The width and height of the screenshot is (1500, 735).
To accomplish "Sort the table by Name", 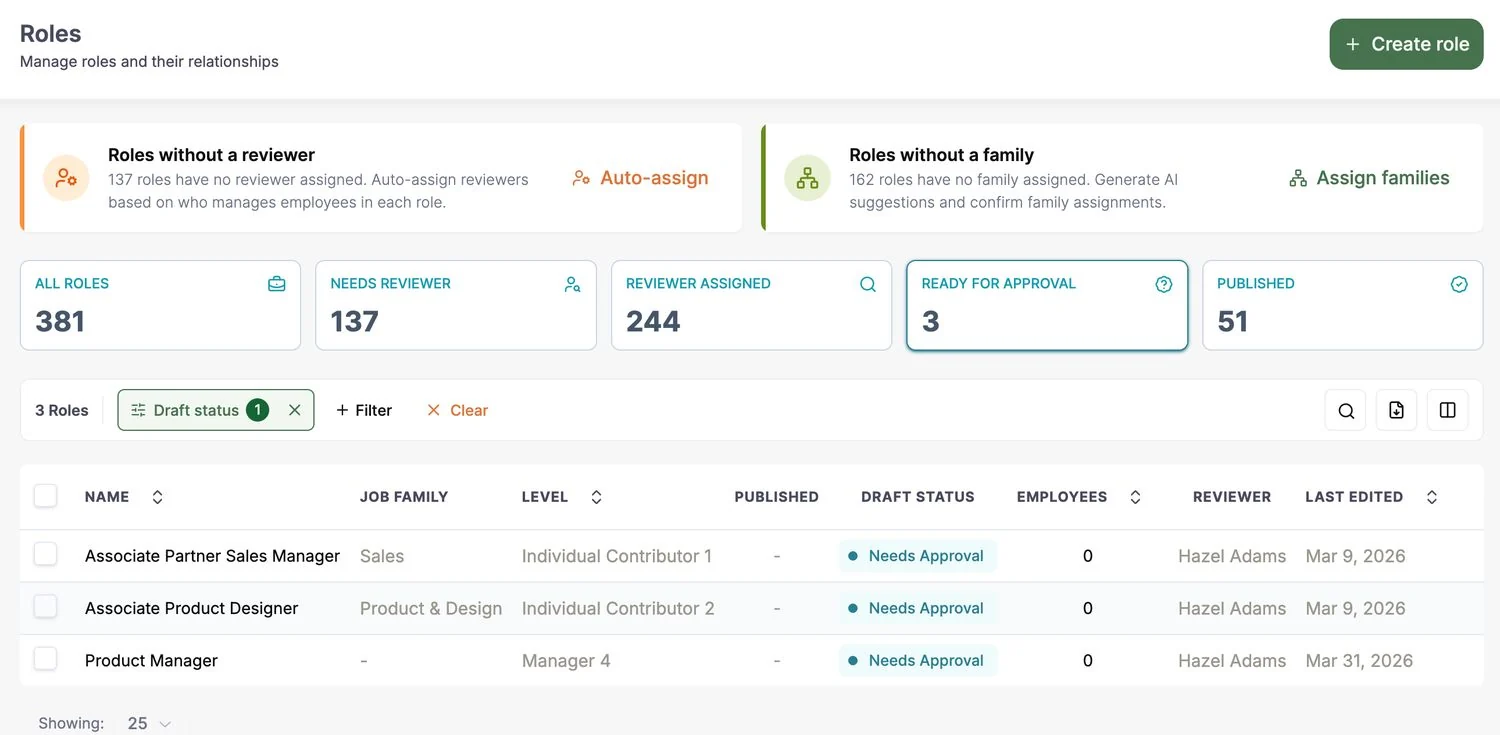I will [x=157, y=497].
